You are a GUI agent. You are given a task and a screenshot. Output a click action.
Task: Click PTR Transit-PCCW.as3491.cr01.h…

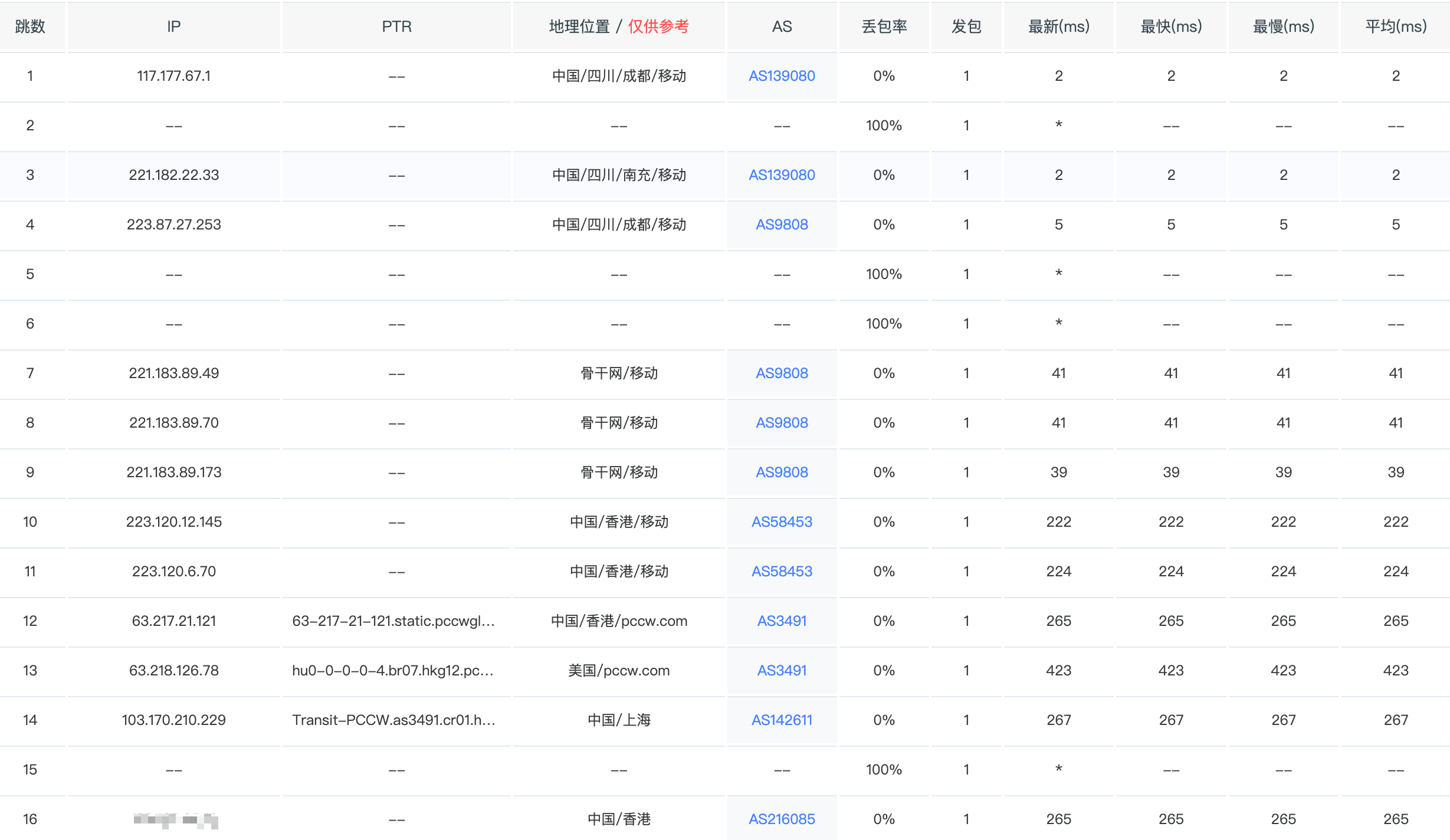[x=393, y=720]
